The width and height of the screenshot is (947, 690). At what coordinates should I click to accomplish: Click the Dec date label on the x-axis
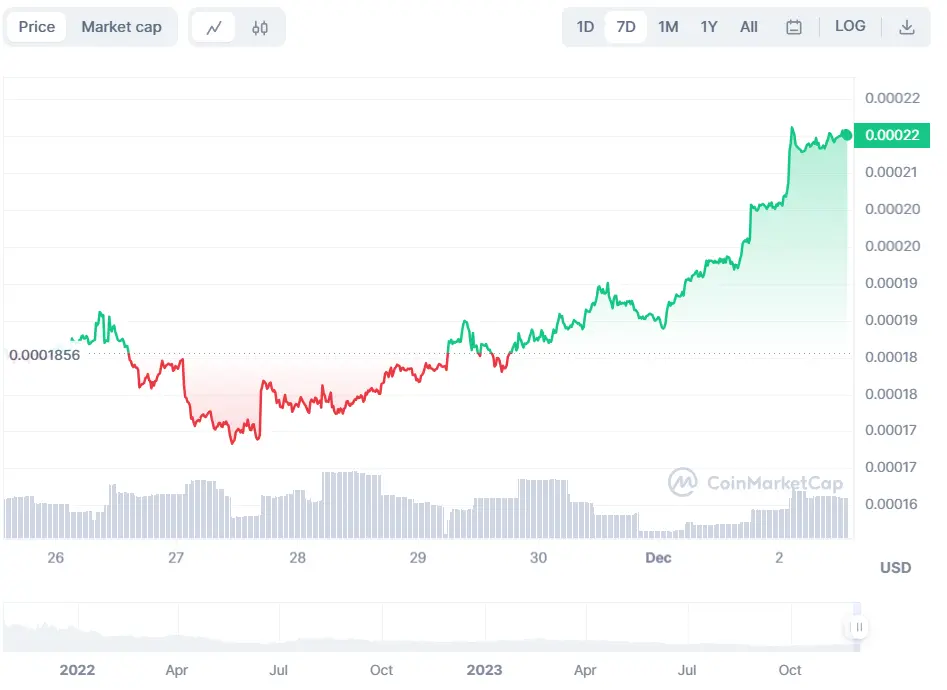click(x=658, y=558)
